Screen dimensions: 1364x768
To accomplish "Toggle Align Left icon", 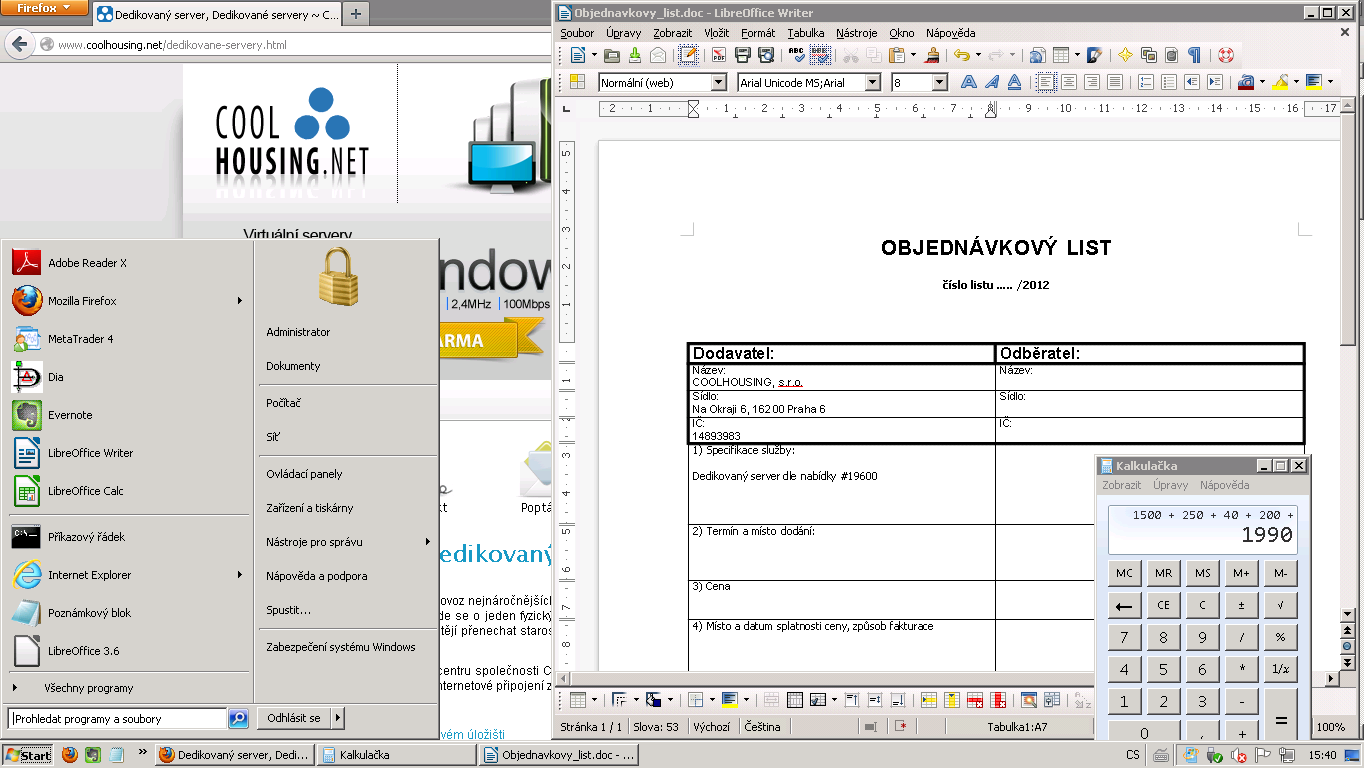I will 1046,82.
